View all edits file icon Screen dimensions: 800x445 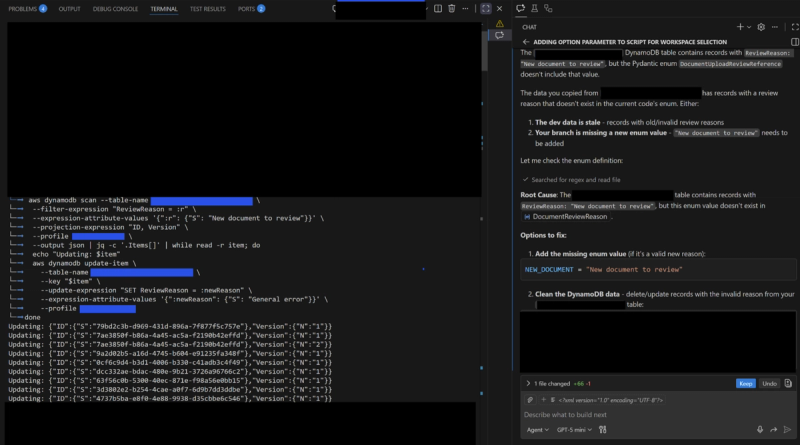[x=788, y=383]
